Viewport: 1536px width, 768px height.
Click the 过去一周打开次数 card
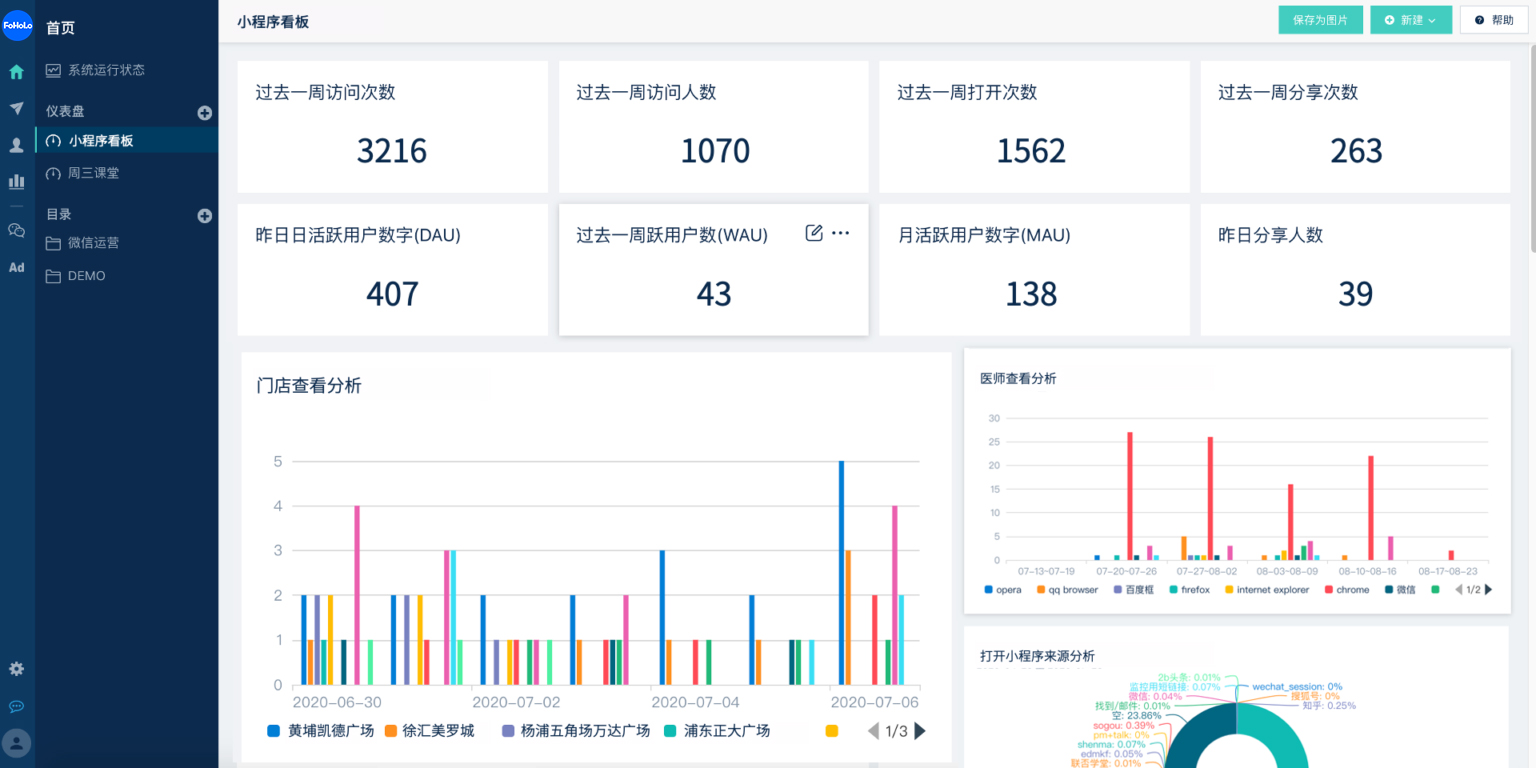pos(1034,127)
